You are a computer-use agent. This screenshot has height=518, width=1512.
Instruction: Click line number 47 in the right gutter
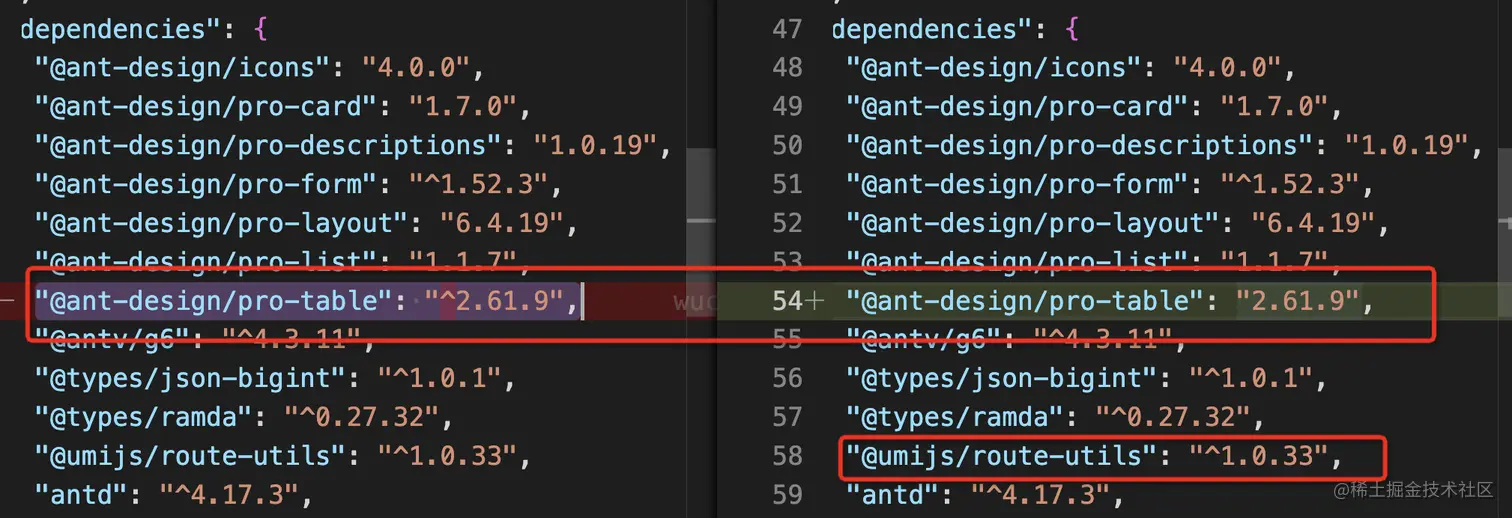coord(788,29)
